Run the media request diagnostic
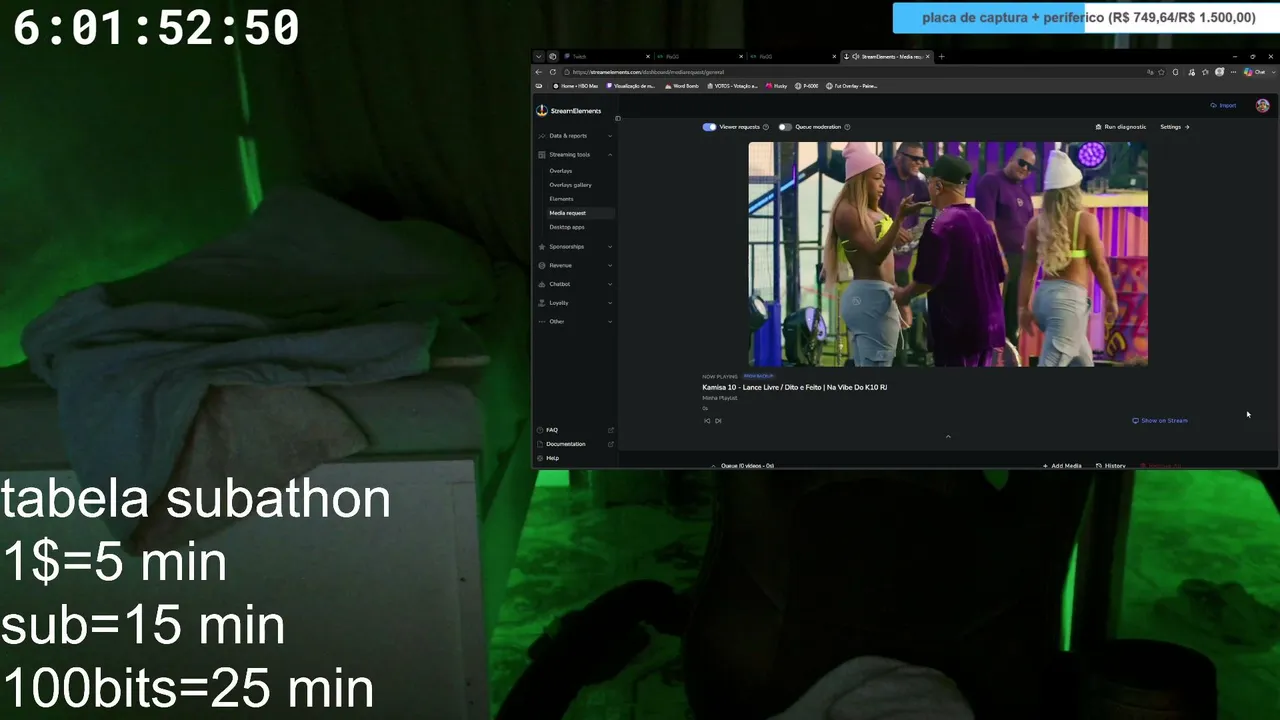 pos(1121,127)
